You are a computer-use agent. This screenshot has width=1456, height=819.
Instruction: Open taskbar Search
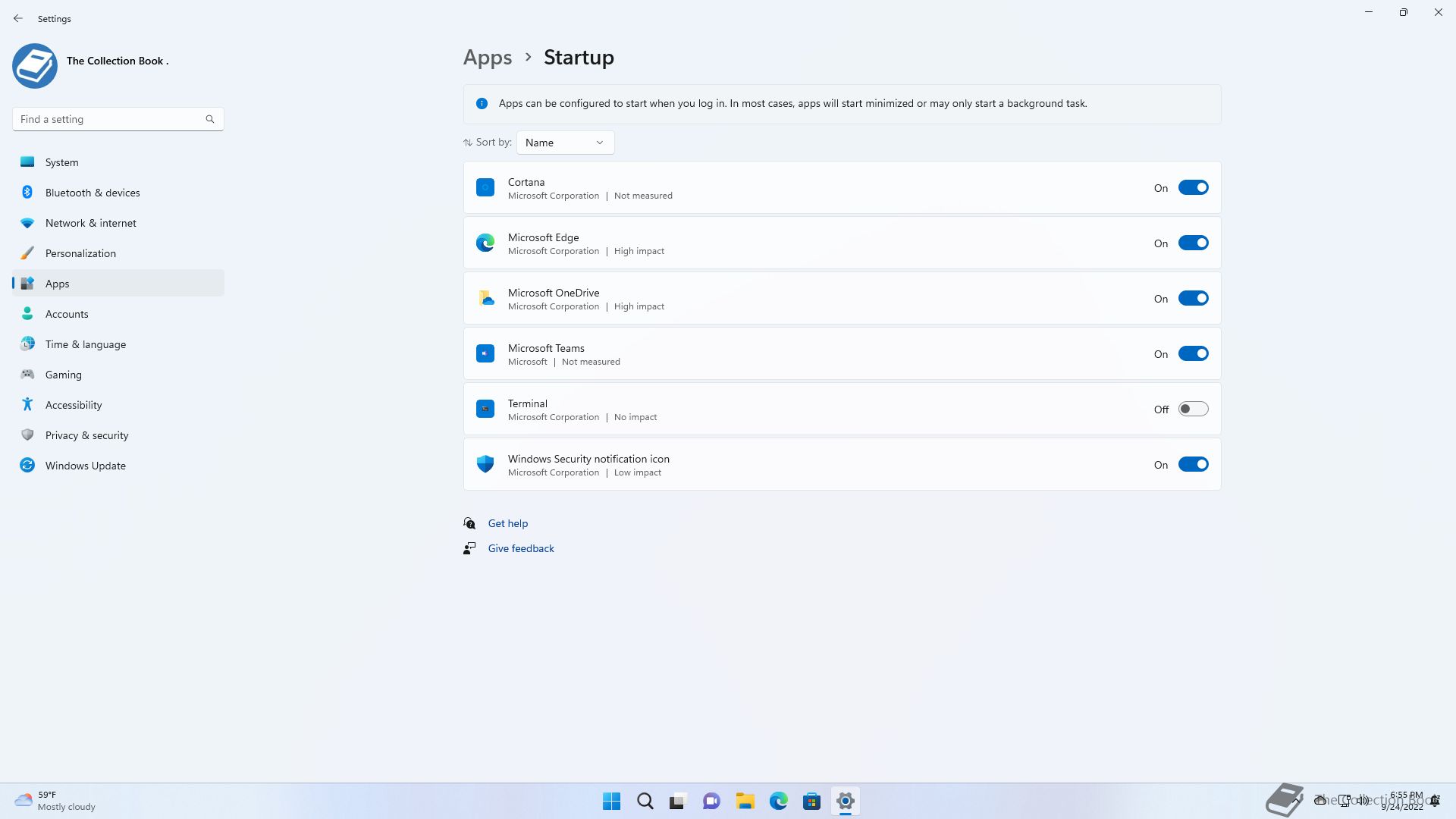[645, 801]
